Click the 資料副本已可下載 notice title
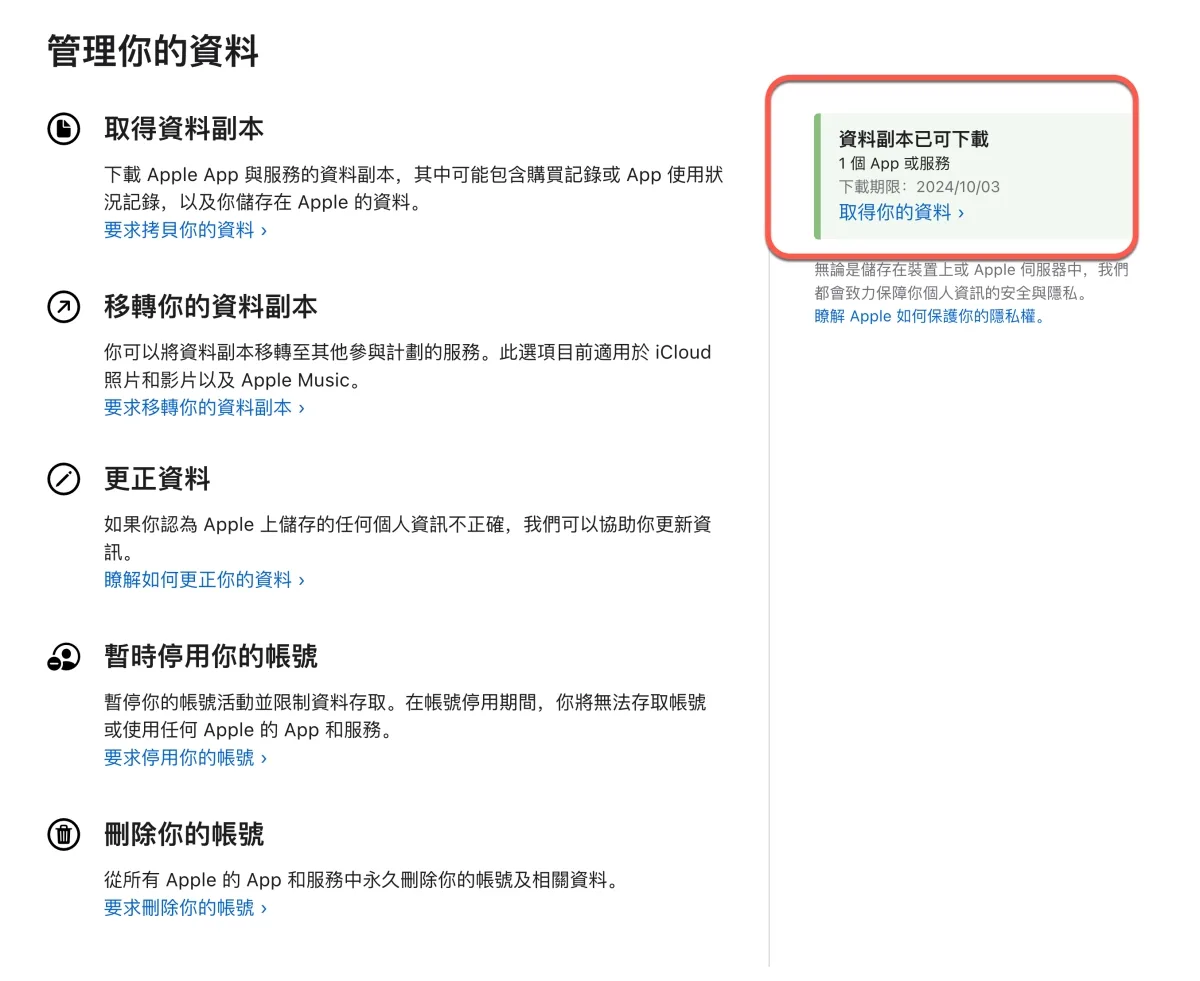This screenshot has width=1200, height=981. click(913, 139)
